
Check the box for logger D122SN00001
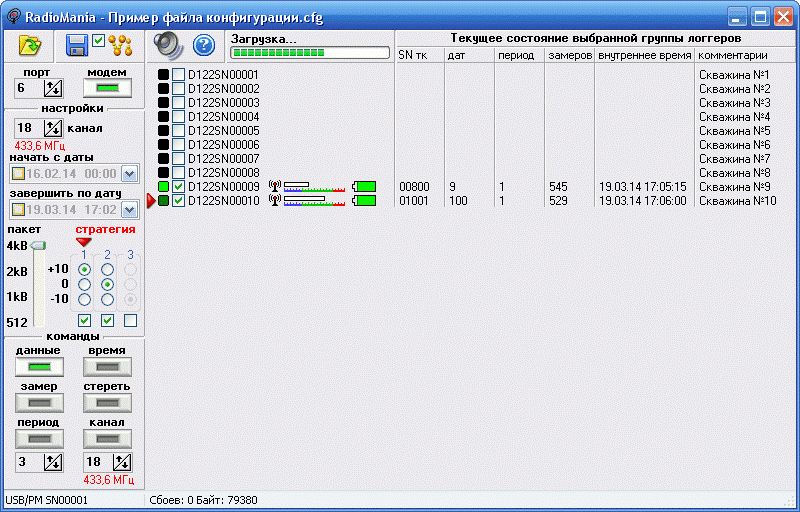click(x=178, y=75)
